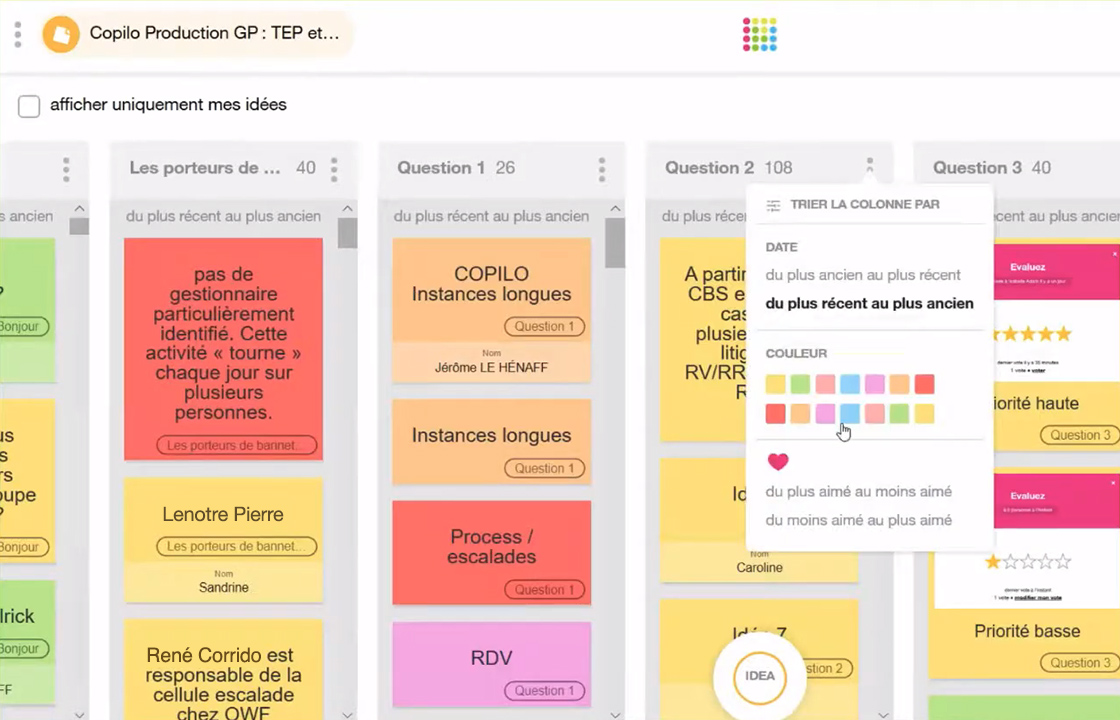Click the orange Copilo board icon
Viewport: 1120px width, 720px height.
tap(61, 34)
